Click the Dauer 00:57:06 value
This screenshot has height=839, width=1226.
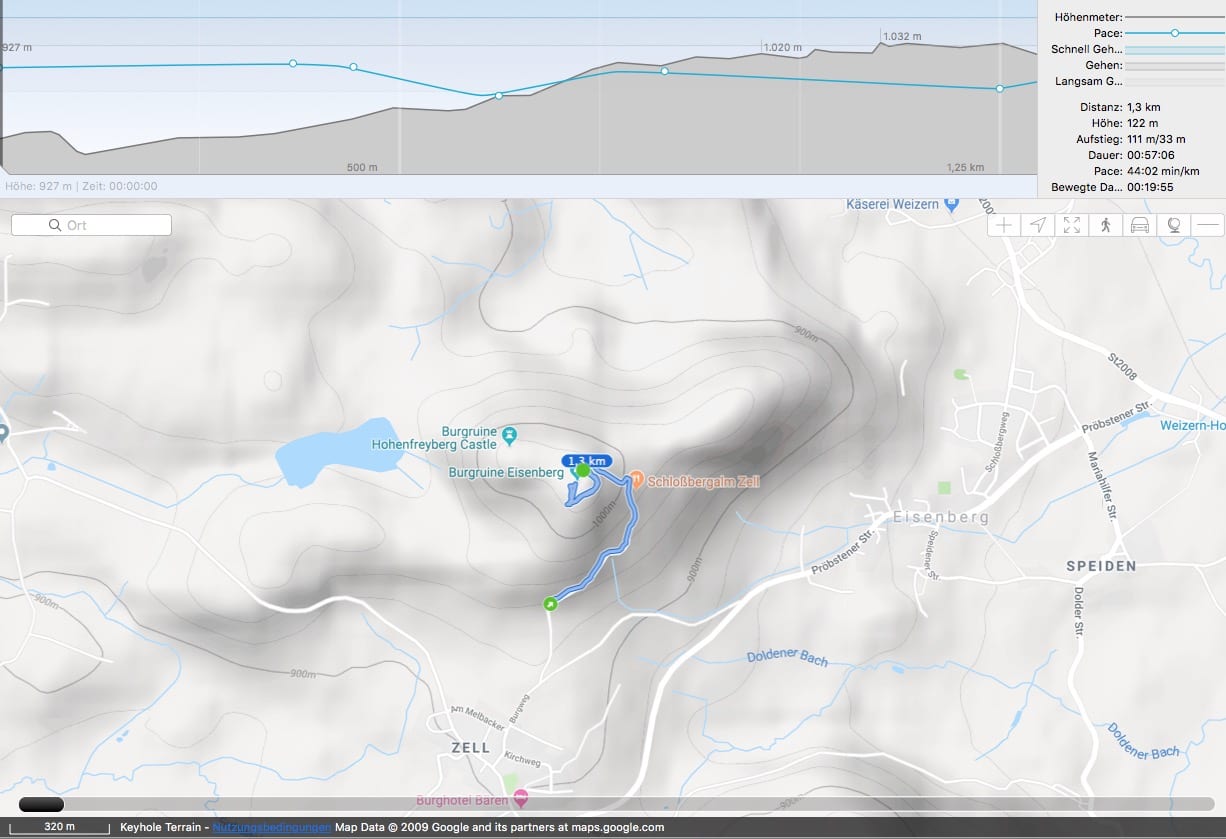click(1150, 155)
